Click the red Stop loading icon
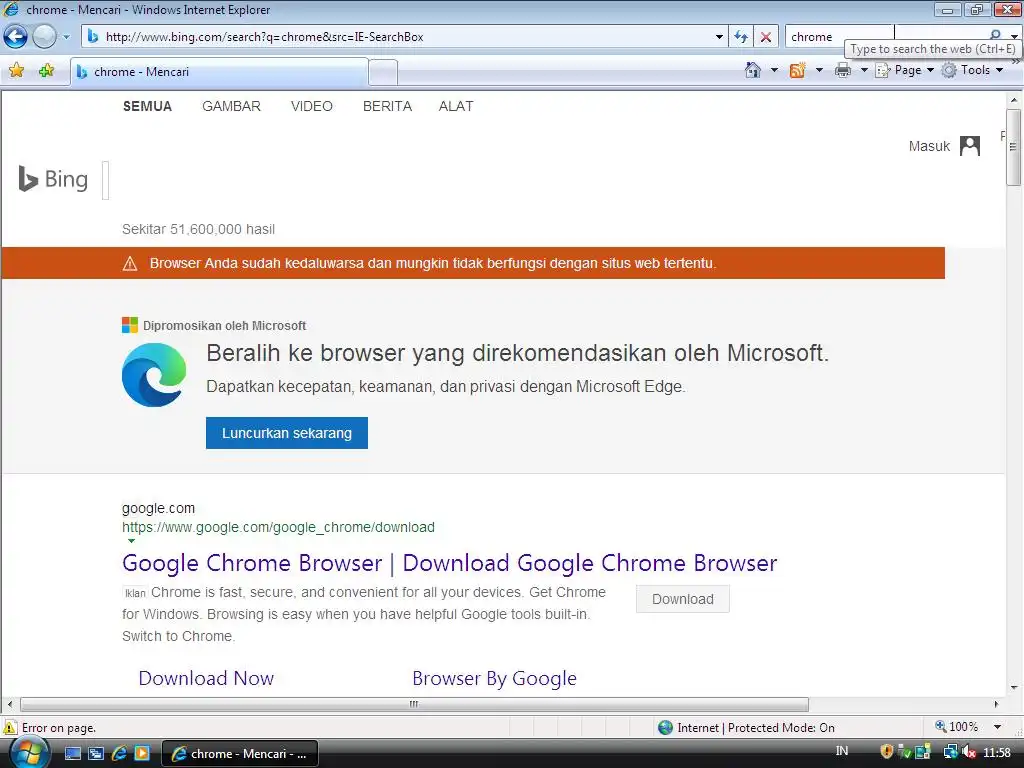 [x=765, y=37]
